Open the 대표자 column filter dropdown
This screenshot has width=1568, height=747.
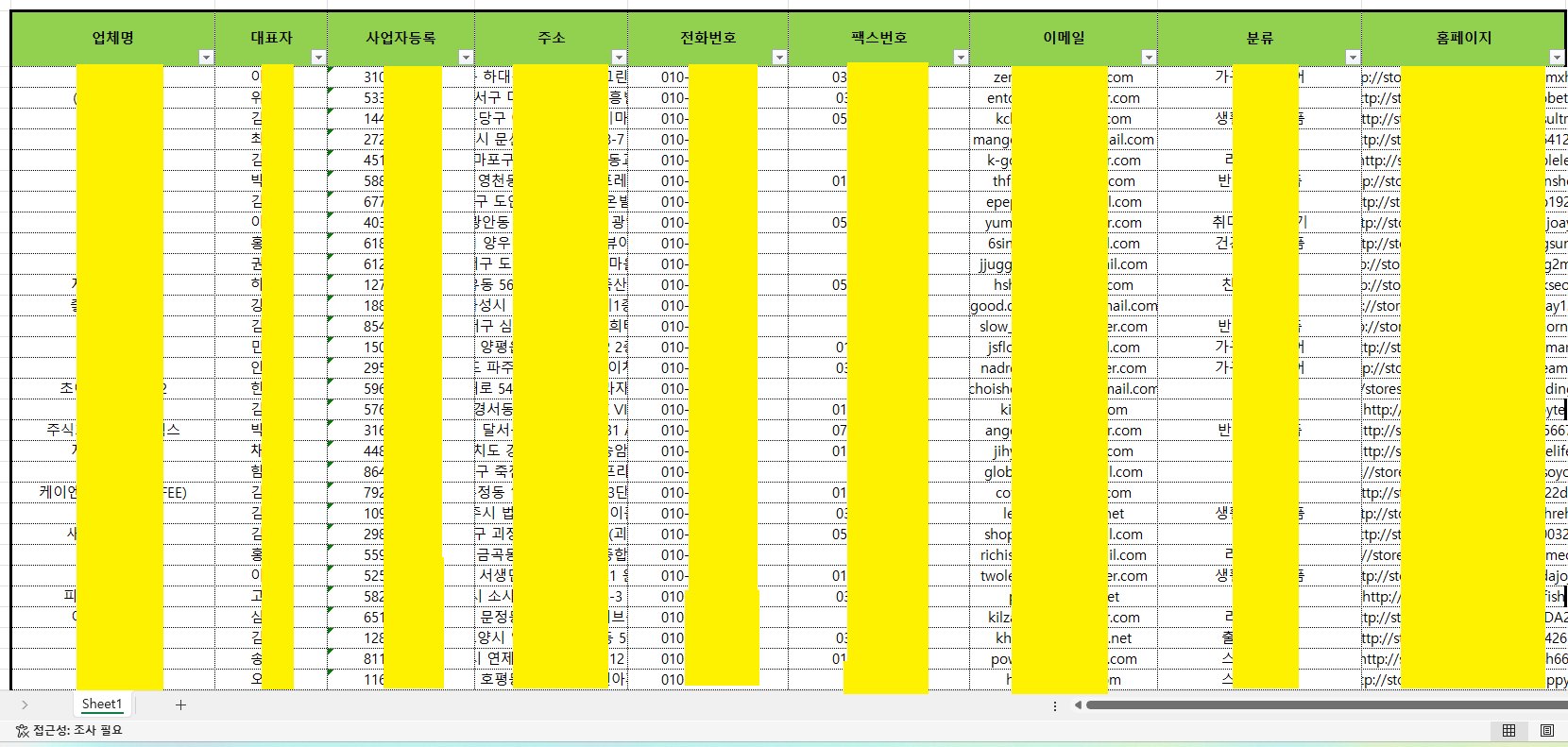(x=318, y=58)
